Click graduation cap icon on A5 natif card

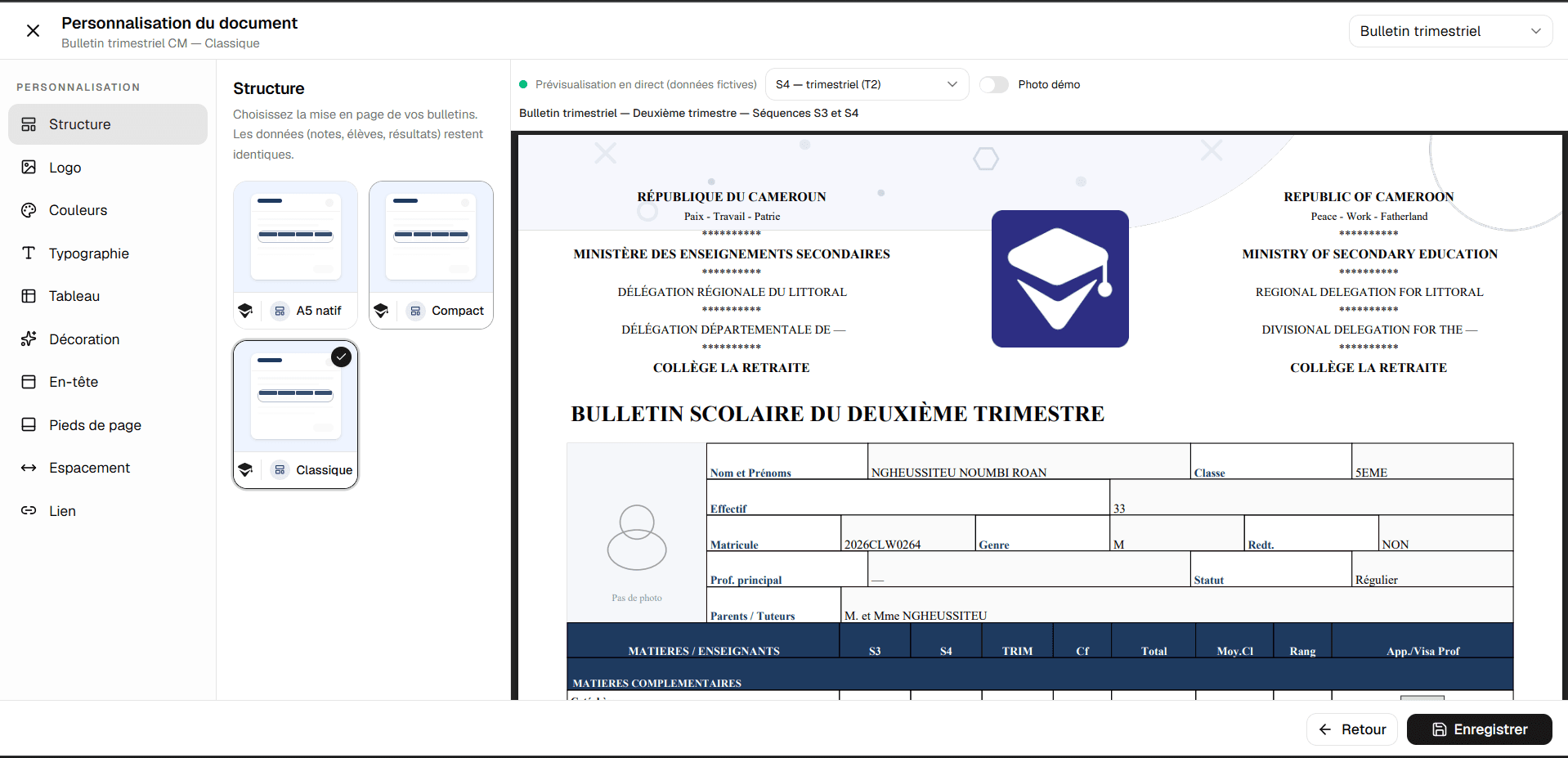click(x=245, y=311)
